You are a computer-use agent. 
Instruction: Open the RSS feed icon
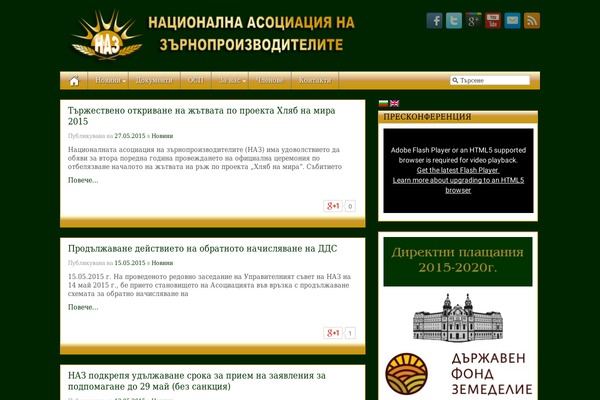click(532, 20)
